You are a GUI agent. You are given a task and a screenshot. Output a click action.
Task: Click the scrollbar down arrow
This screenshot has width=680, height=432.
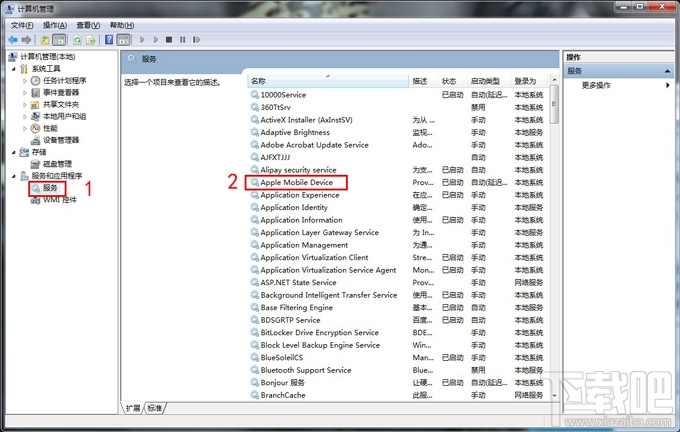coord(554,395)
